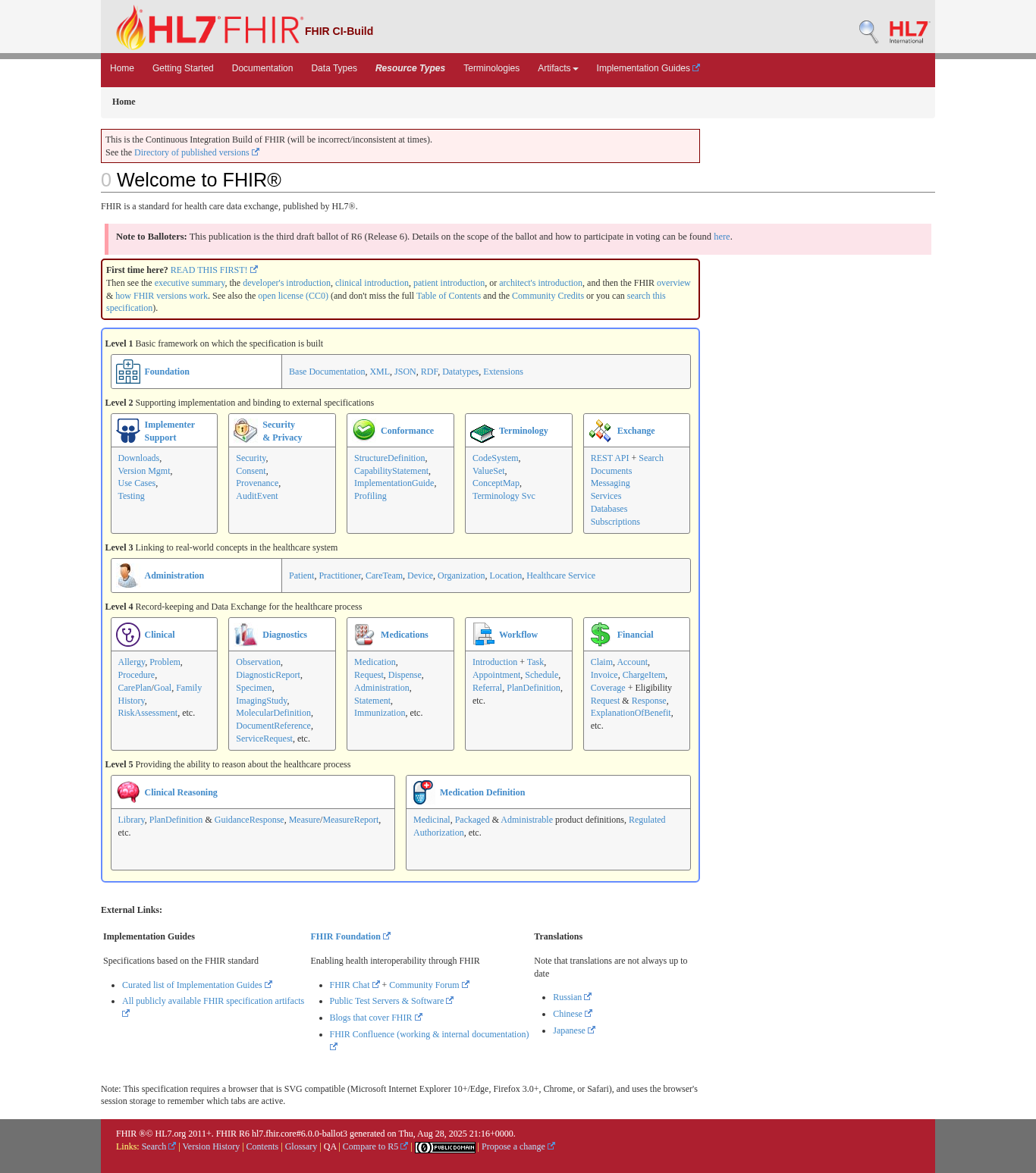Open the JSON link
This screenshot has height=1173, width=1036.
pos(405,372)
